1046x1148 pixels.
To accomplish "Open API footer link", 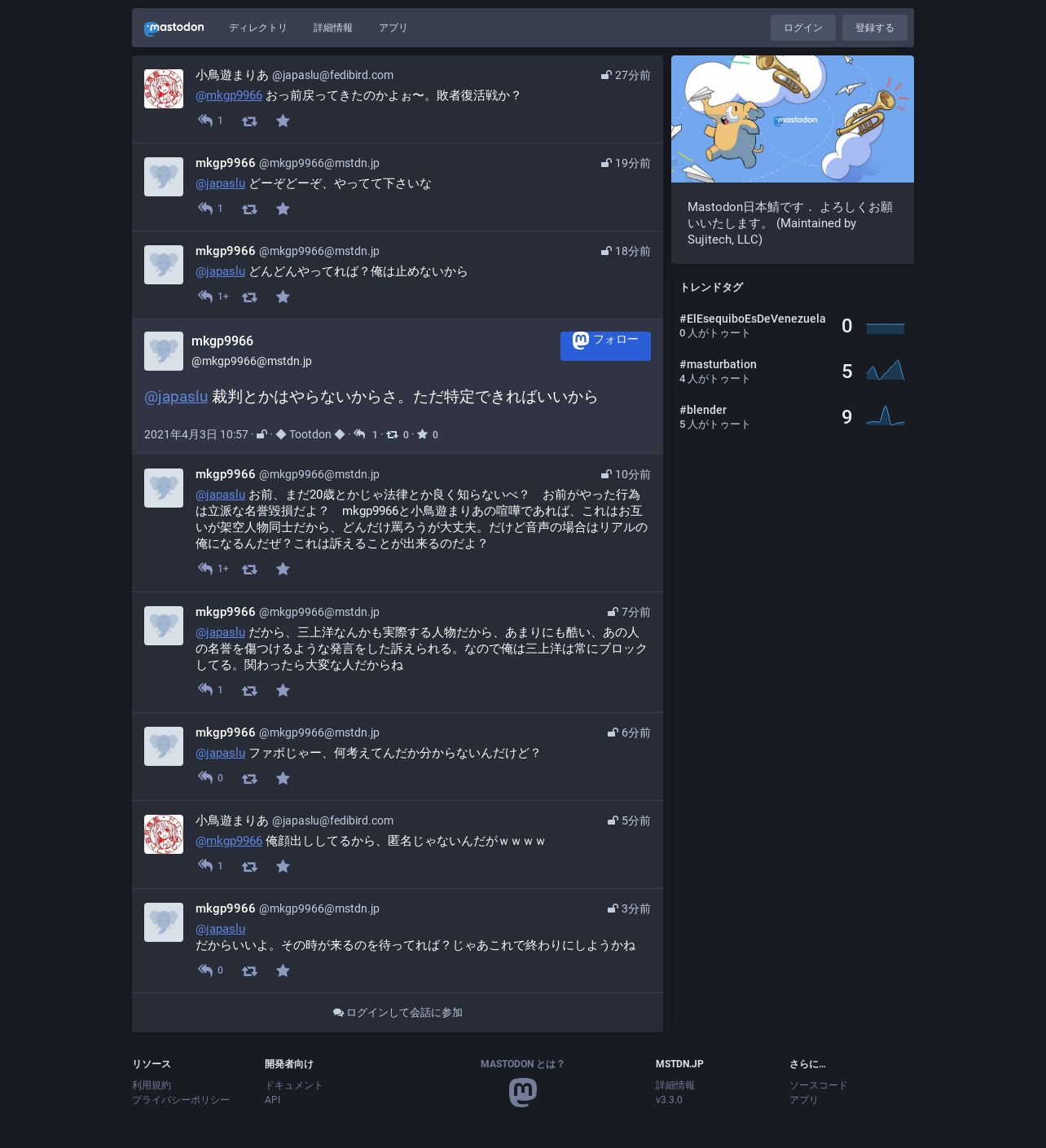I will point(272,1100).
